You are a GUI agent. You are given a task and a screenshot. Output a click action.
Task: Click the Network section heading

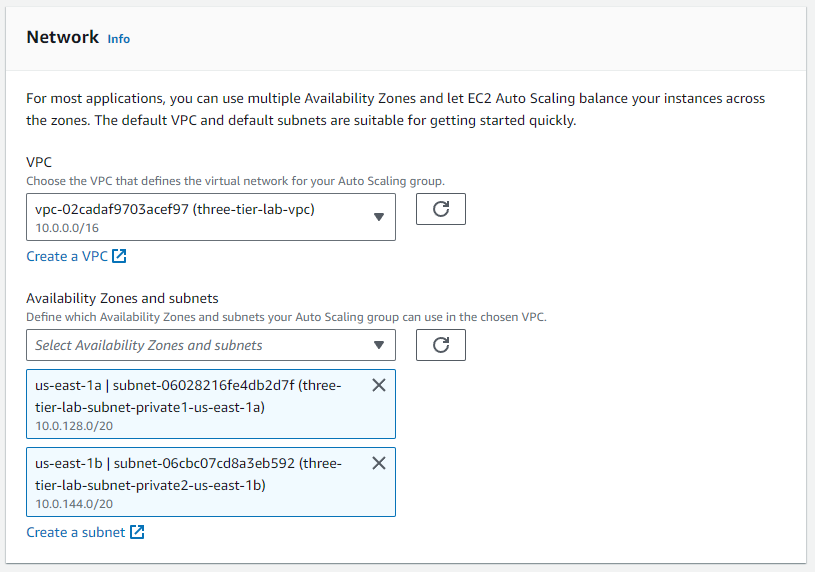click(62, 37)
